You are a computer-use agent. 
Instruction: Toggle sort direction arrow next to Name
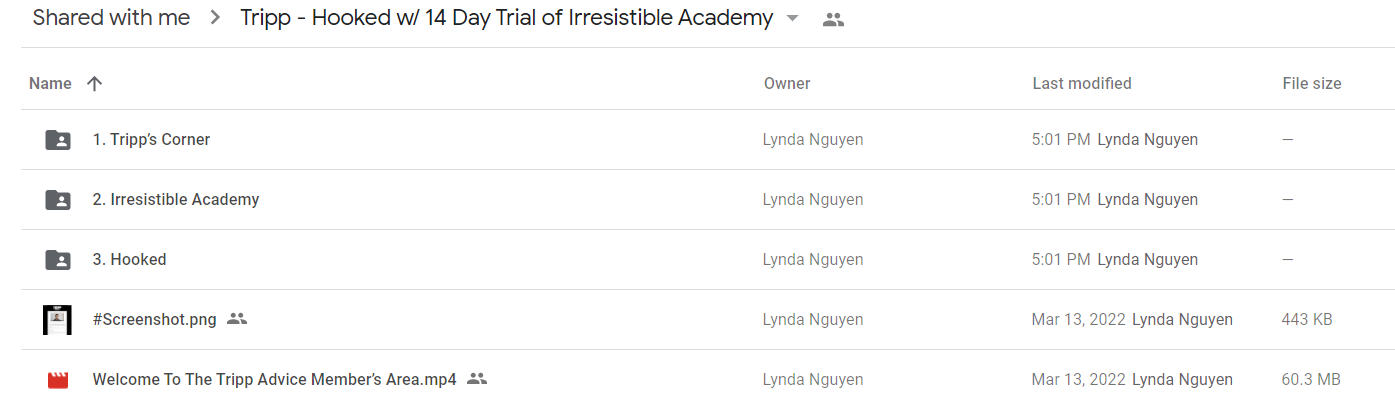tap(94, 84)
